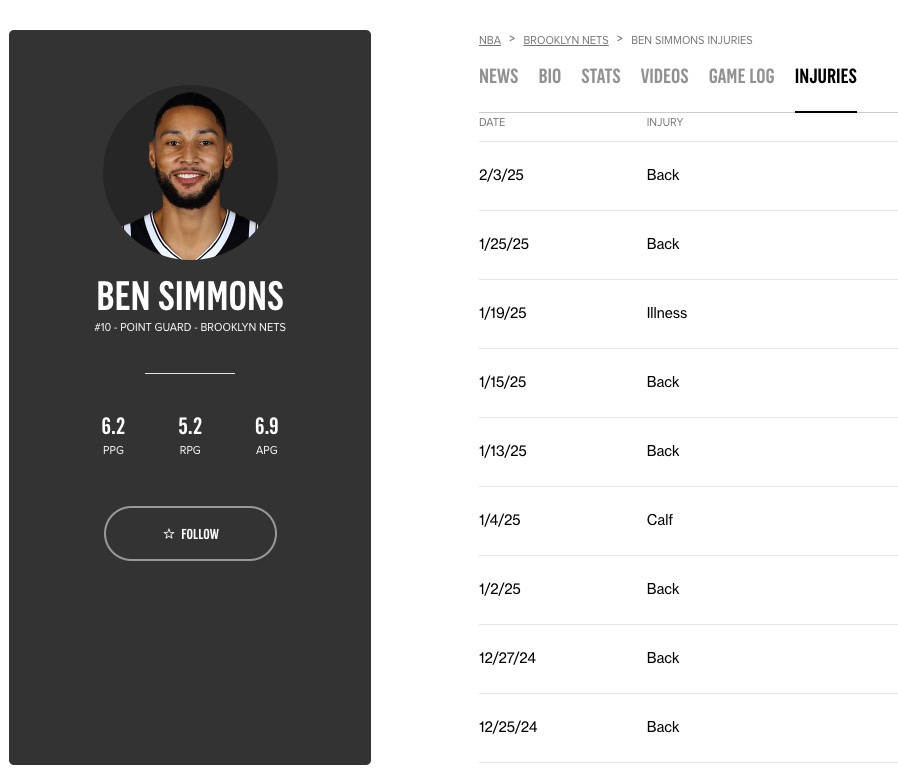Switch to the Bio tab

click(x=549, y=76)
